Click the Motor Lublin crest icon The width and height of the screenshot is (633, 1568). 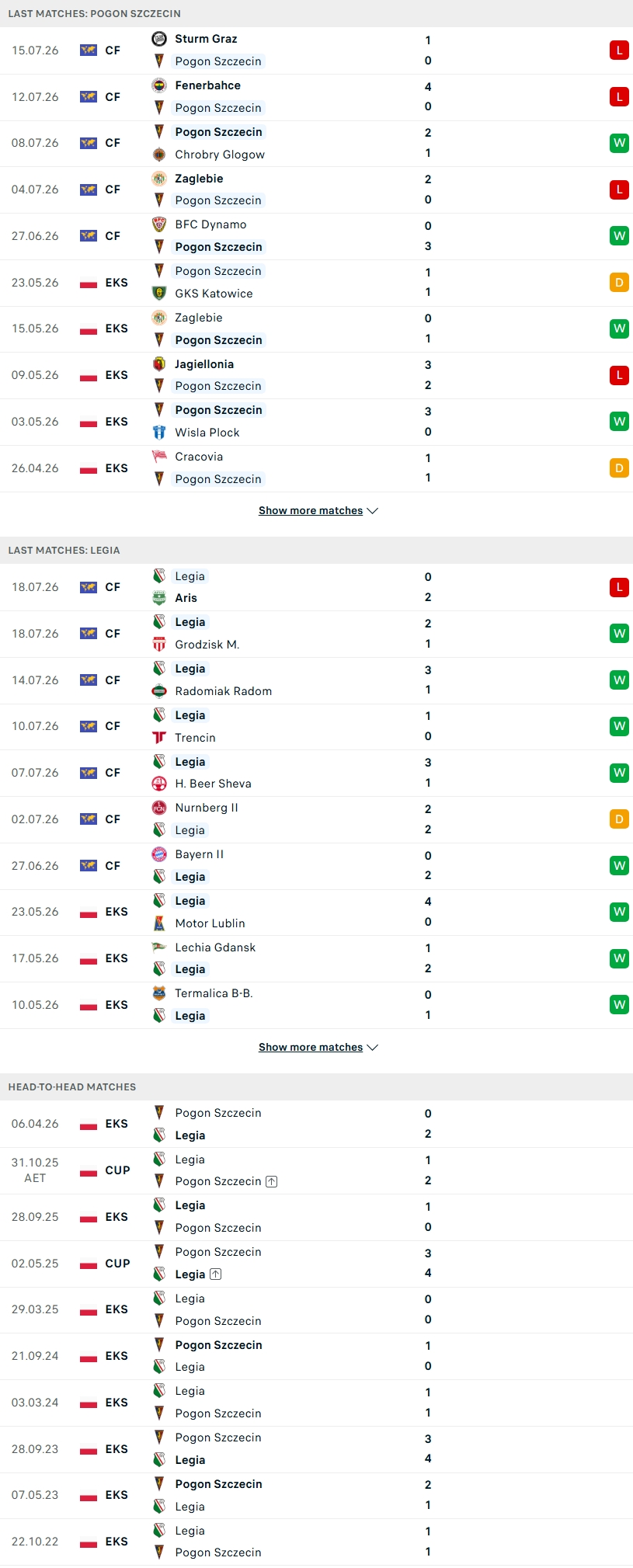pos(159,923)
